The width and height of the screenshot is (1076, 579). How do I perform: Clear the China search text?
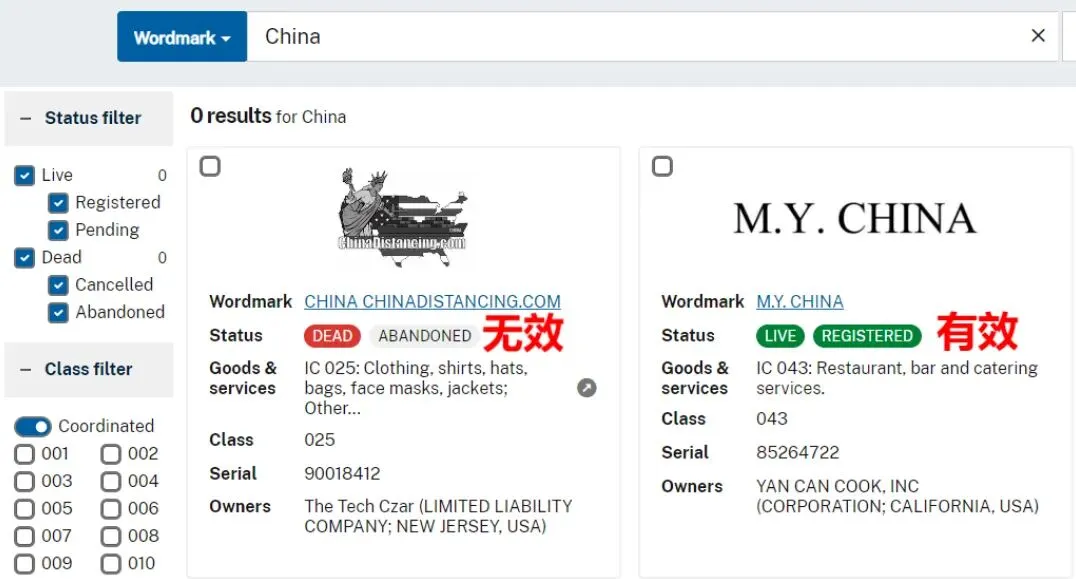pyautogui.click(x=1038, y=36)
